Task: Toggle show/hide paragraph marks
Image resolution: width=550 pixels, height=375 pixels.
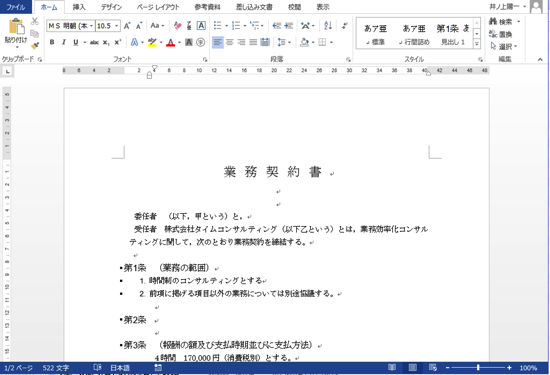Action: tap(345, 26)
